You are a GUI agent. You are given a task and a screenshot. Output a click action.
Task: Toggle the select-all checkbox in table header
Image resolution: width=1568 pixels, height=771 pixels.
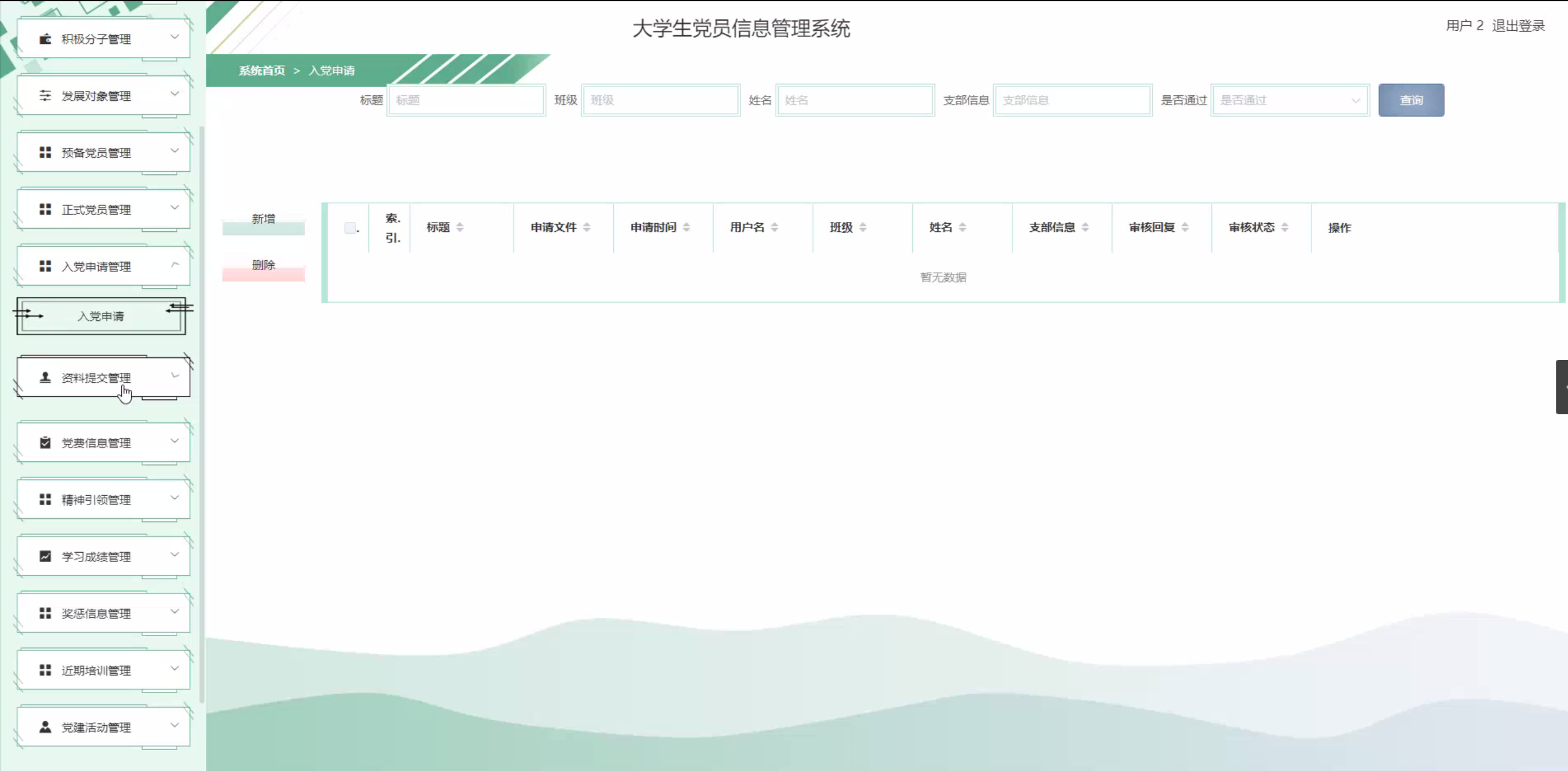pos(350,228)
